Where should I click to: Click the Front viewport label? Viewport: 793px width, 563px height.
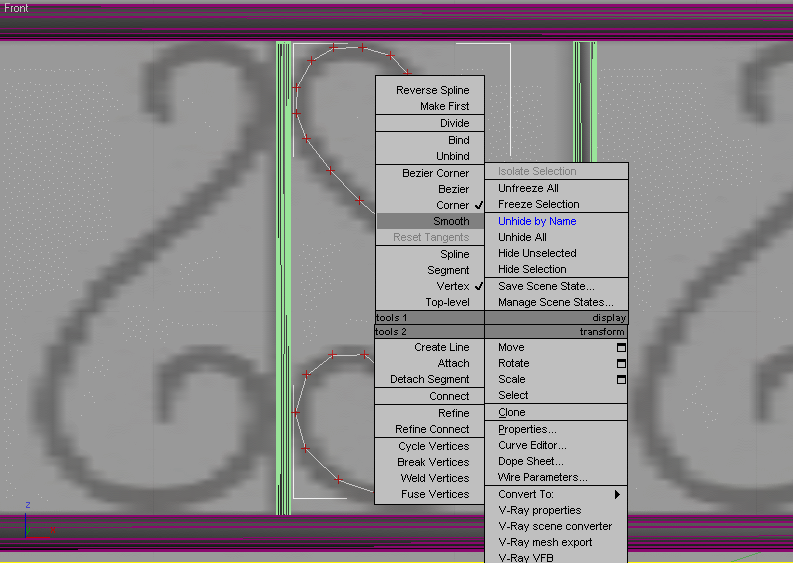click(16, 8)
